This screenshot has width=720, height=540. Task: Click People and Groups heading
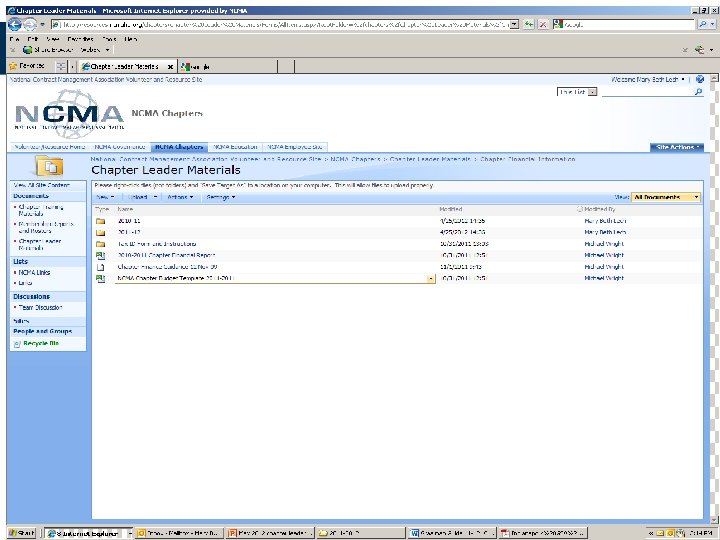point(42,331)
